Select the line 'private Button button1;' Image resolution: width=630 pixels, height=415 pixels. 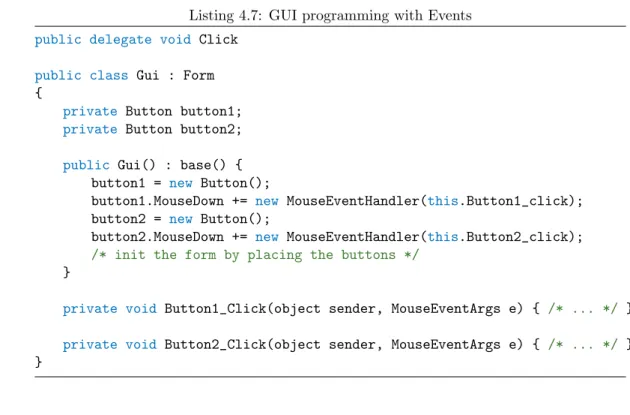pyautogui.click(x=152, y=111)
